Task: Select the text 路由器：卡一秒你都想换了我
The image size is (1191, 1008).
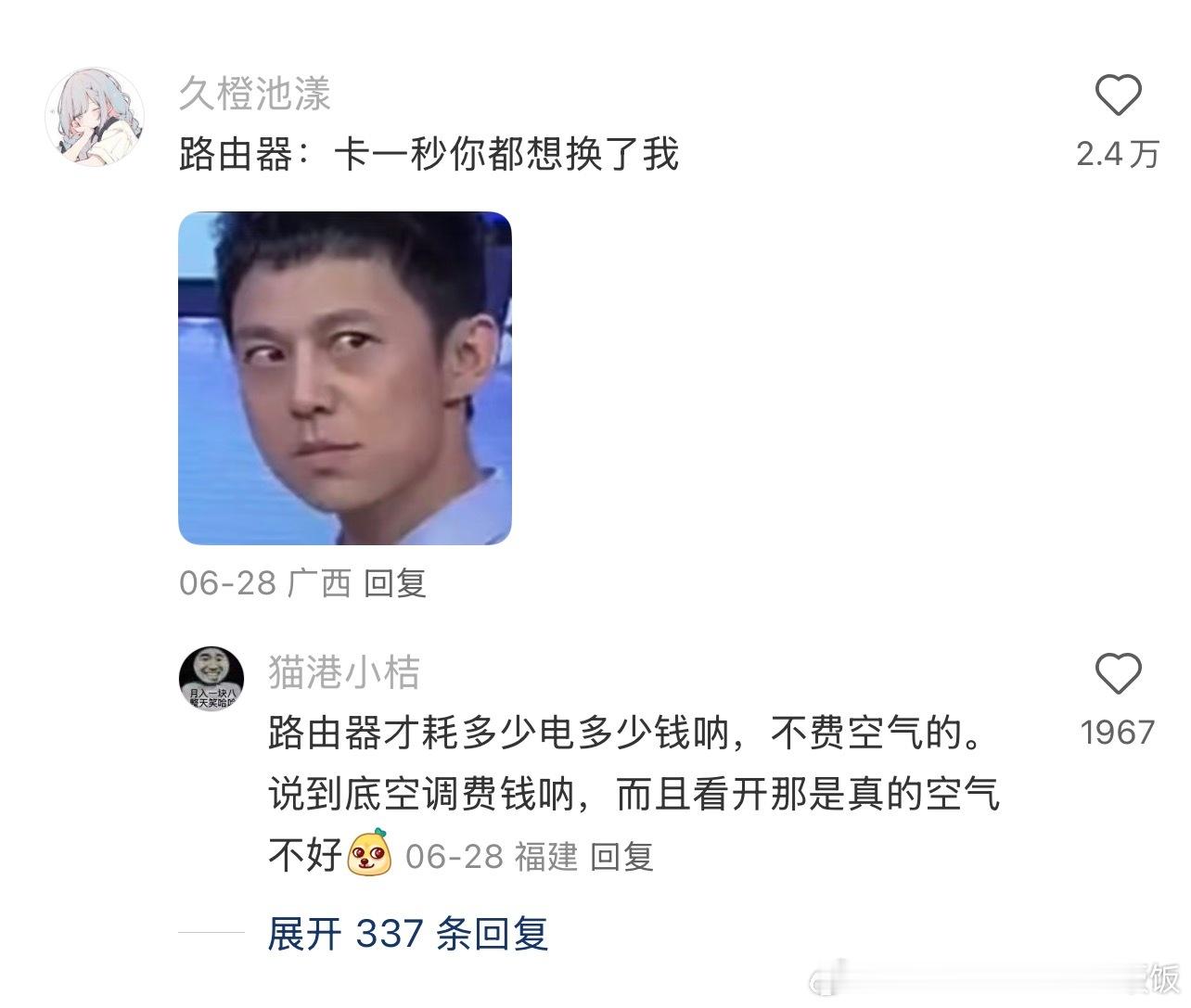Action: (429, 154)
